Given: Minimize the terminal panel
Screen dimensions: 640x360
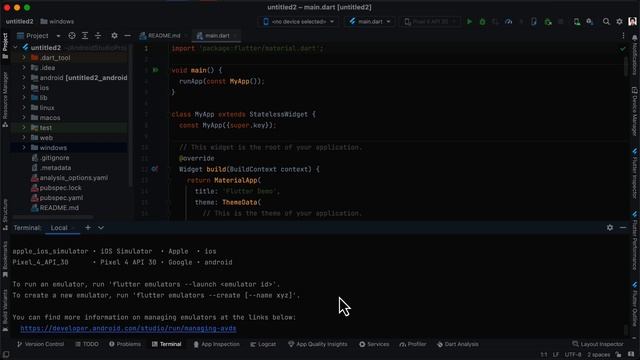Looking at the screenshot, I should [x=623, y=227].
